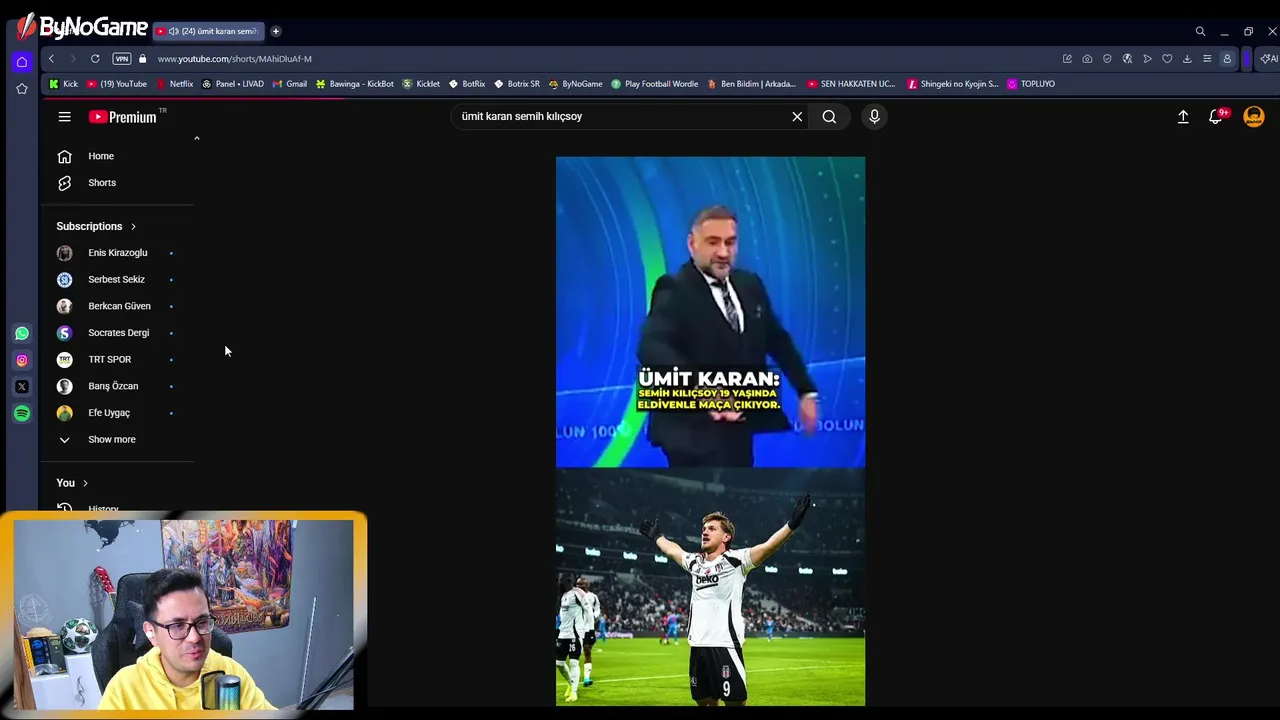Open the Shingeki no Kyojin bookmark
This screenshot has height=720, width=1280.
(x=952, y=84)
